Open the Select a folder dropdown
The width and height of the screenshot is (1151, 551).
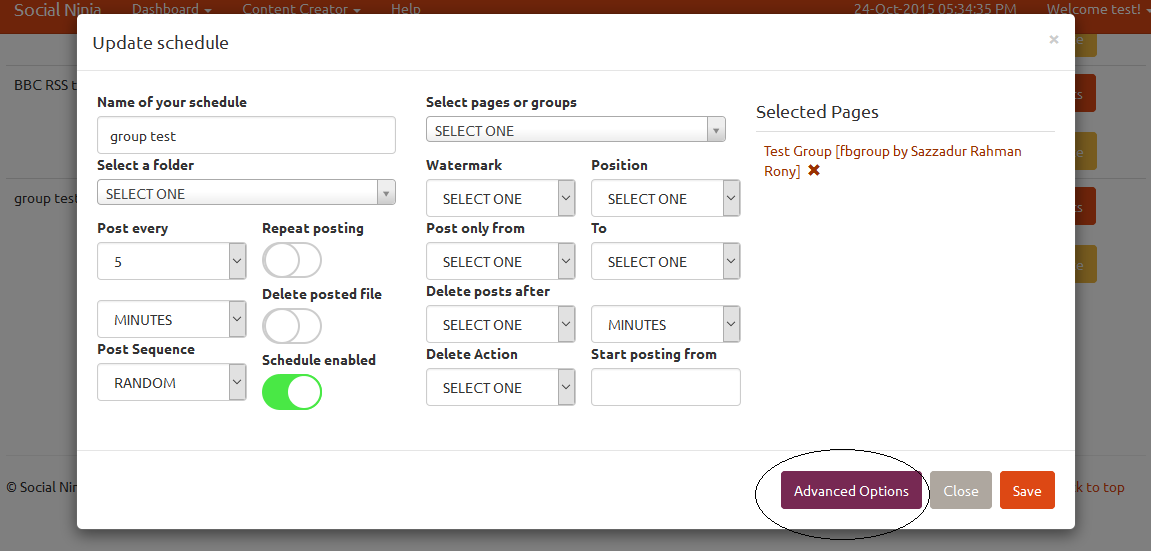246,193
